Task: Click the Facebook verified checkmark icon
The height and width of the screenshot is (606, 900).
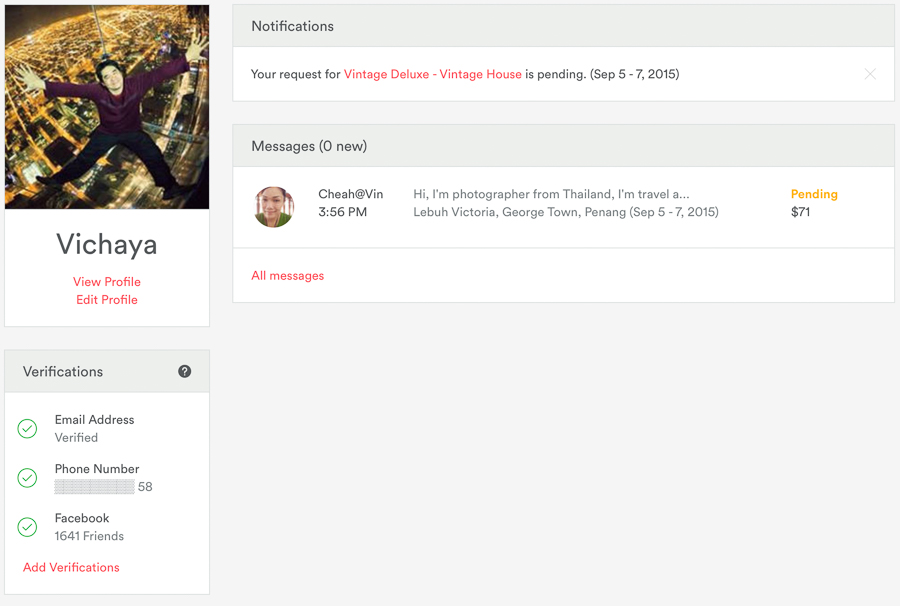Action: click(27, 527)
